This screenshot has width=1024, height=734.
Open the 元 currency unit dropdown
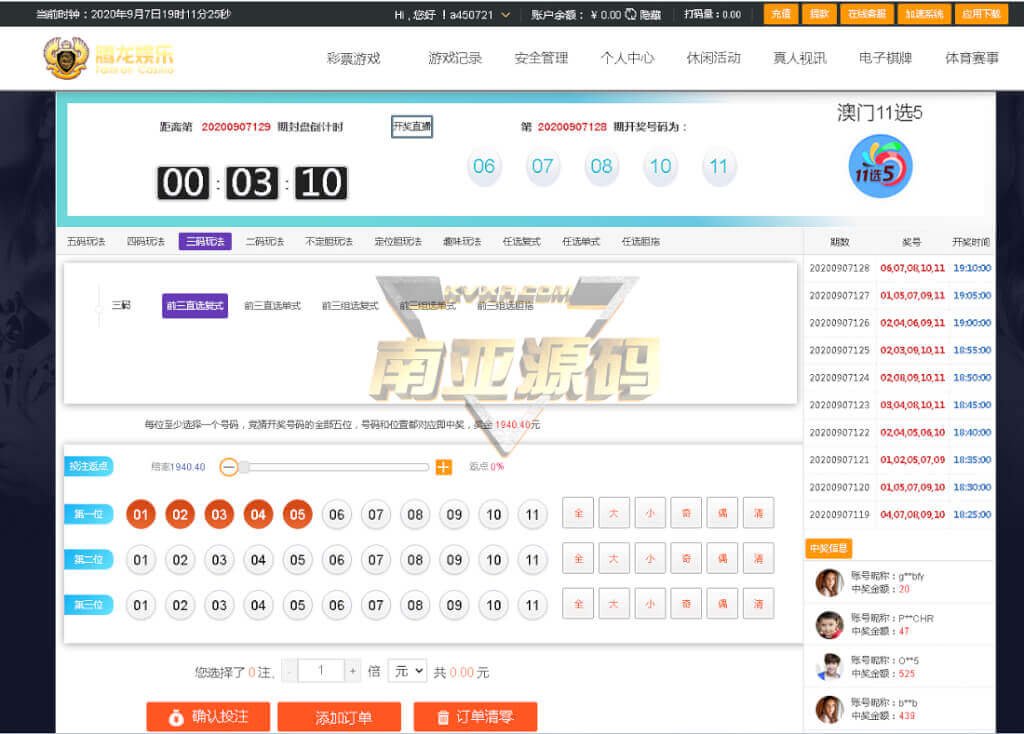coord(408,671)
